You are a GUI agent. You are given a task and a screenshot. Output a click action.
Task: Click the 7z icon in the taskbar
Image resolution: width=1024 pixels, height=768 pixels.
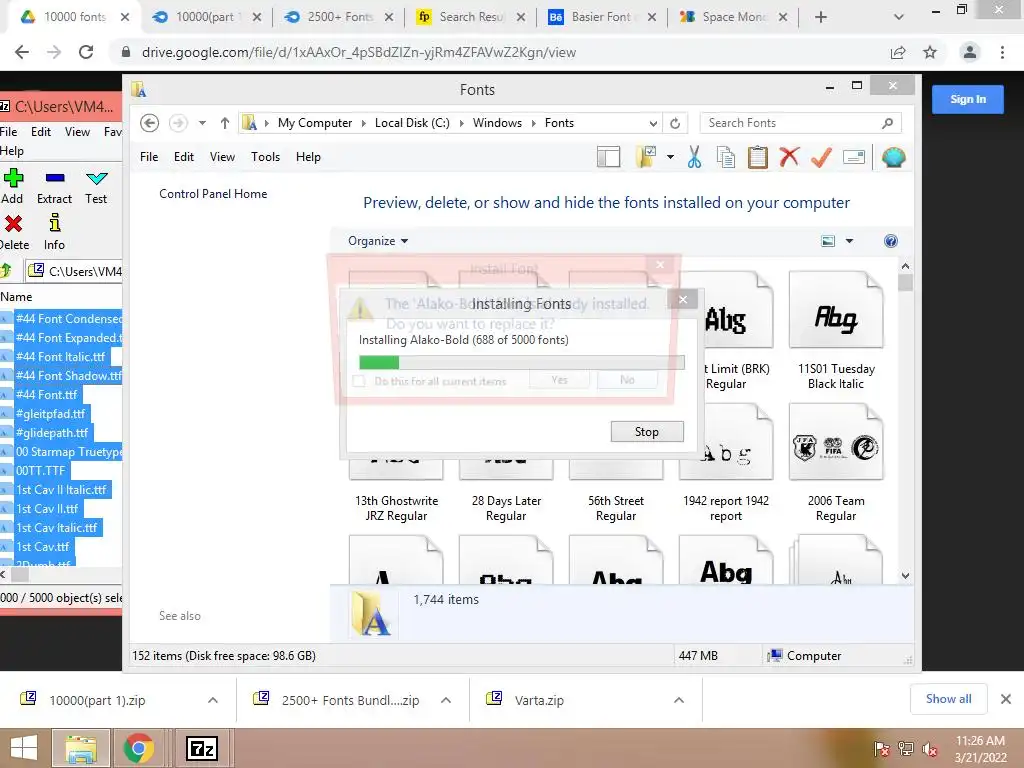coord(201,748)
